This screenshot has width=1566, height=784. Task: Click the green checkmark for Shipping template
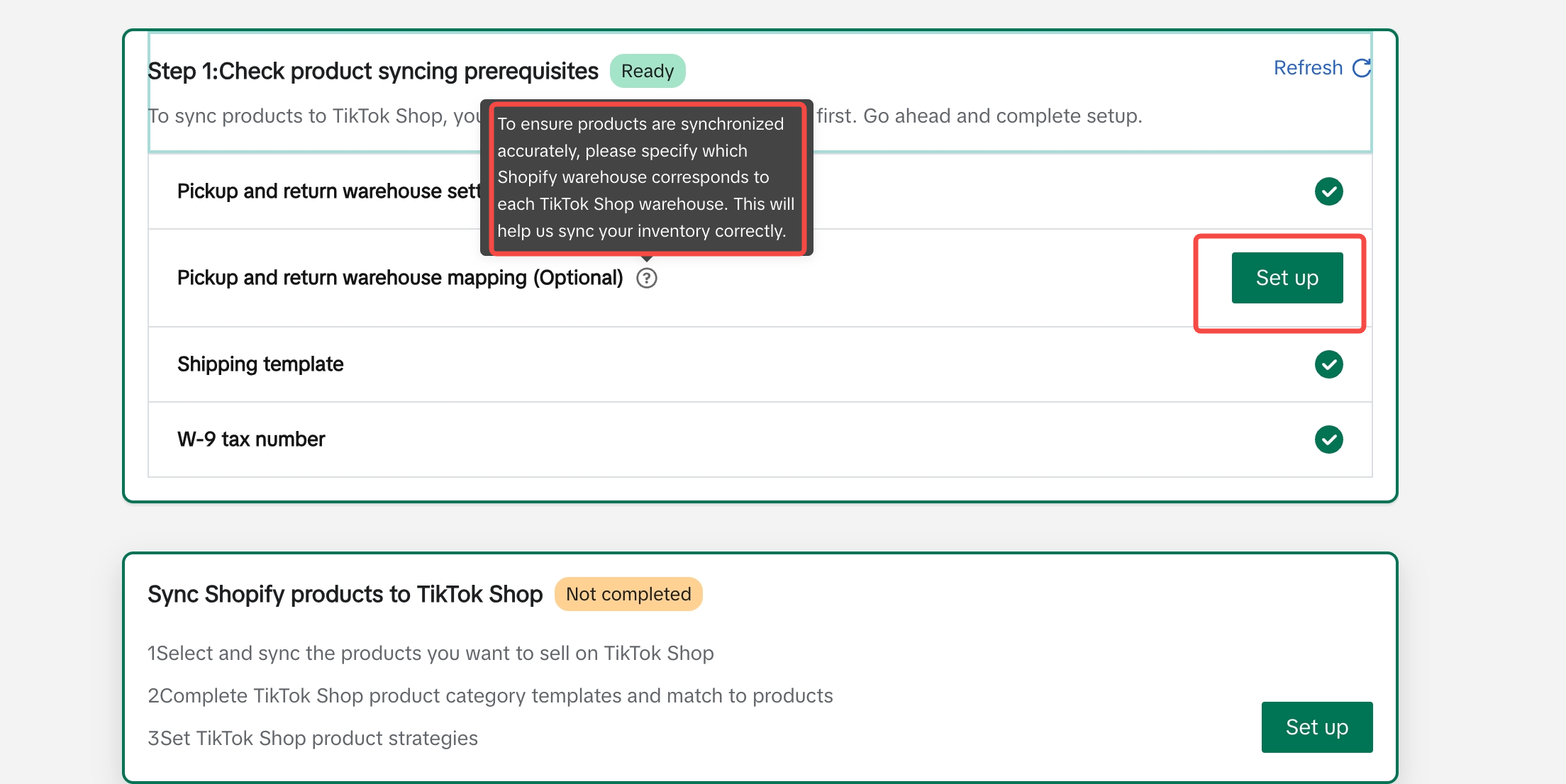coord(1328,364)
